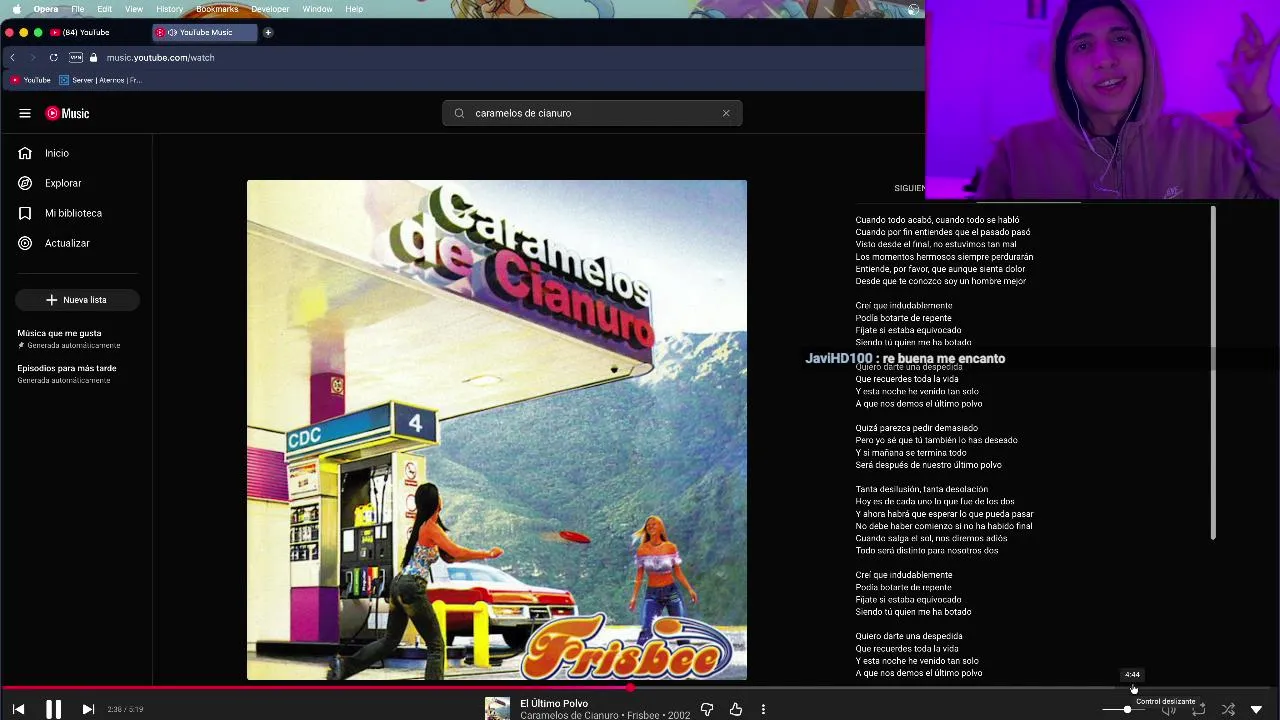Screen dimensions: 1280x720
Task: Open the Window menu
Action: tap(317, 9)
